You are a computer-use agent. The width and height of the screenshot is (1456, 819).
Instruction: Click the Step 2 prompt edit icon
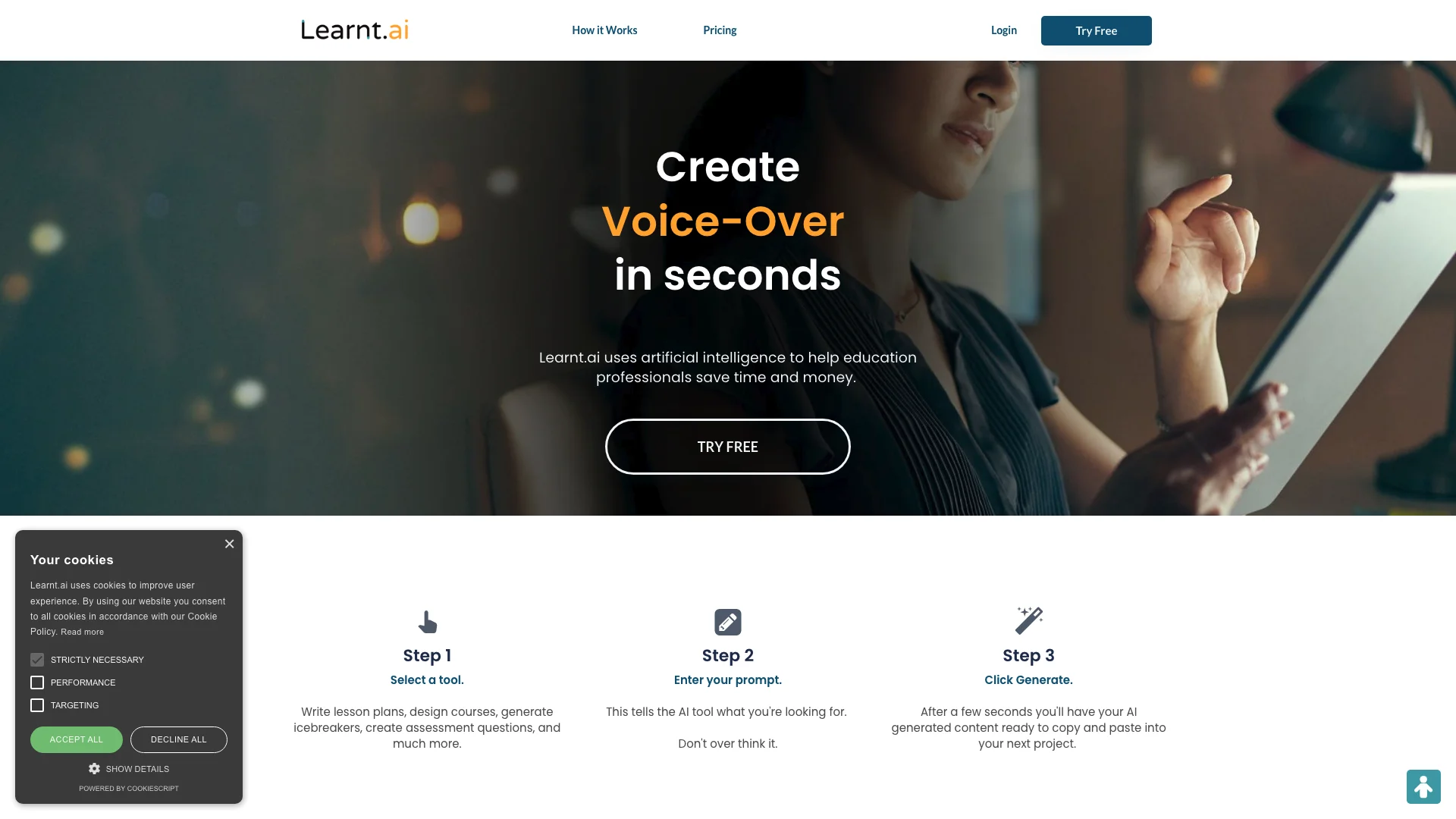click(x=728, y=621)
